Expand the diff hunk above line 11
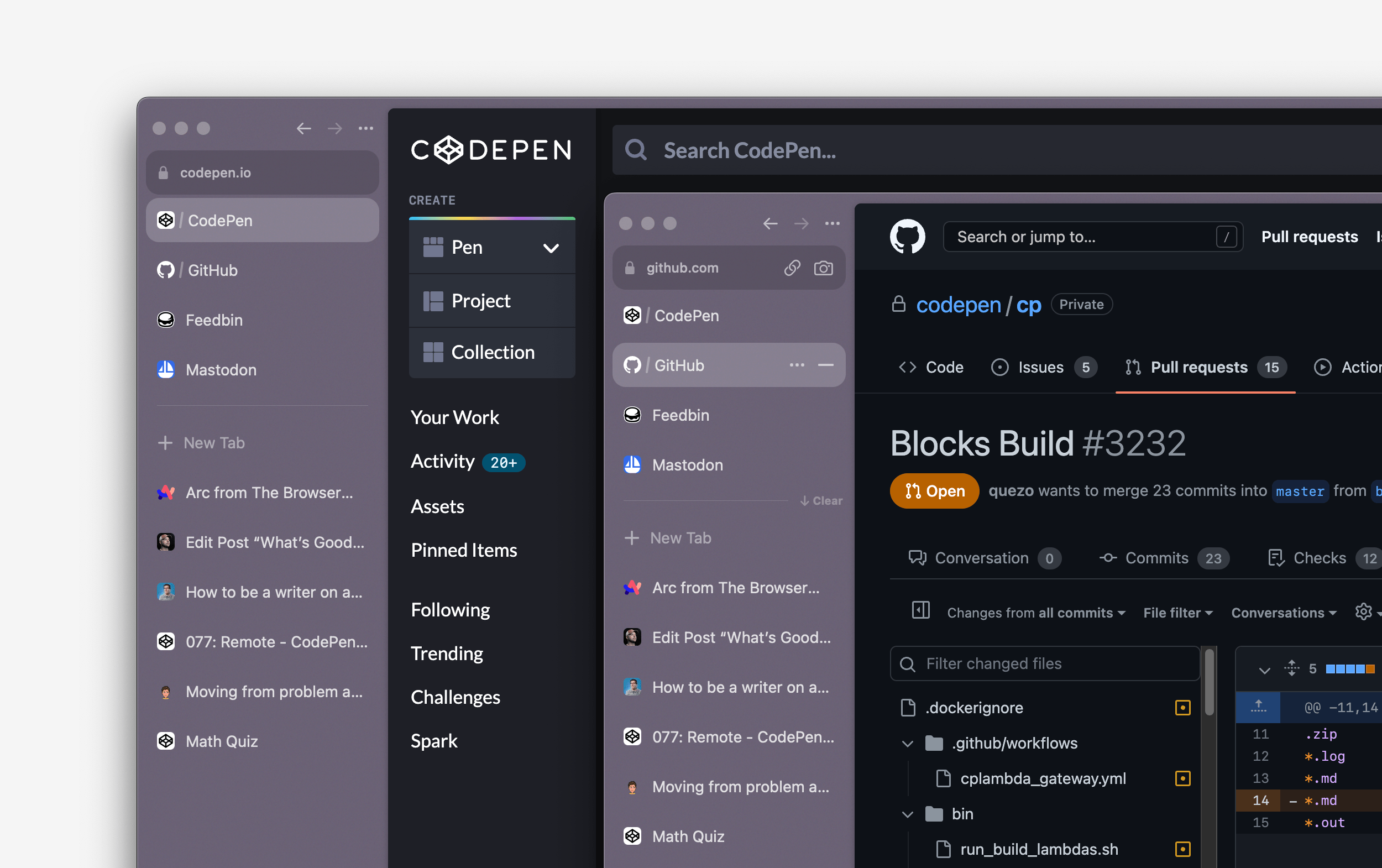 pos(1258,707)
